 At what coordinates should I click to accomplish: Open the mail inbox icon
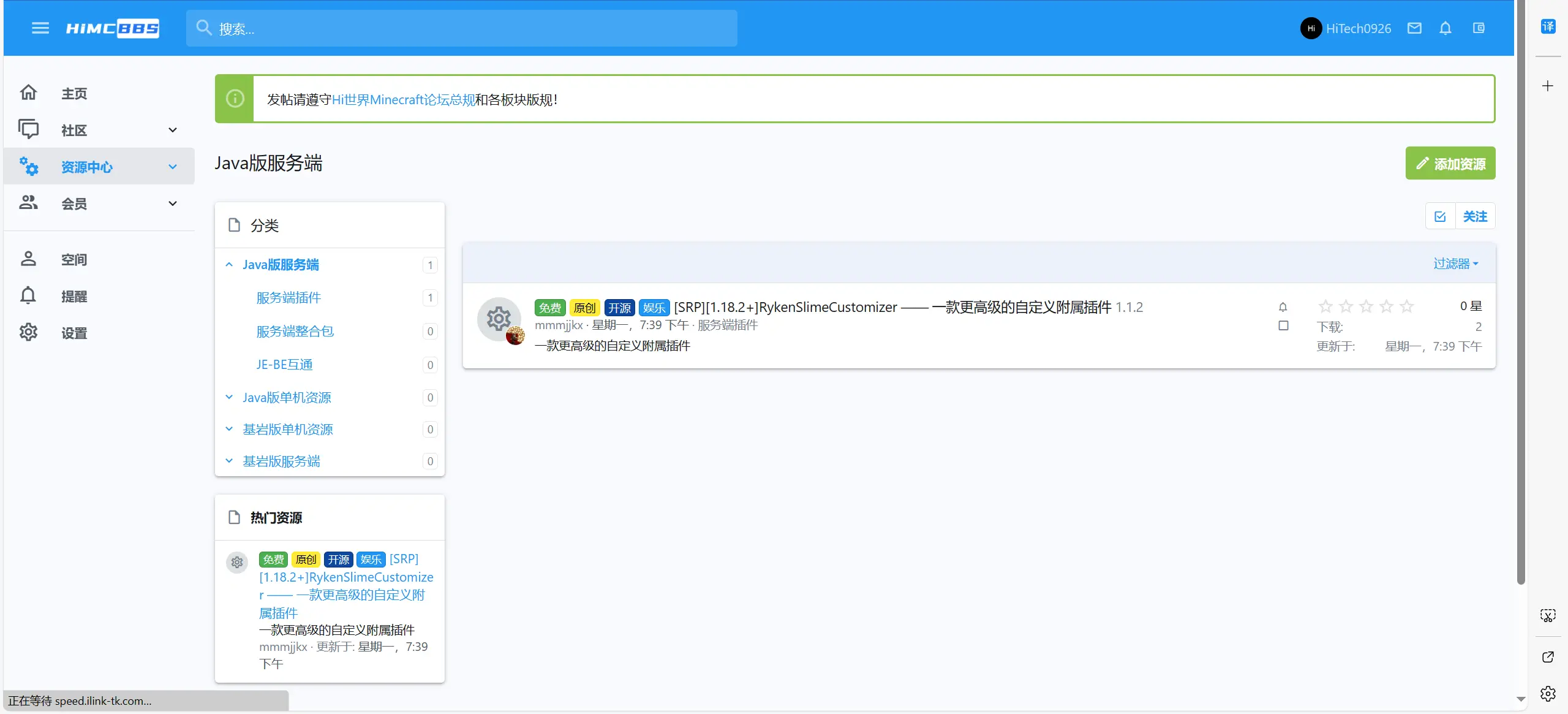tap(1414, 28)
